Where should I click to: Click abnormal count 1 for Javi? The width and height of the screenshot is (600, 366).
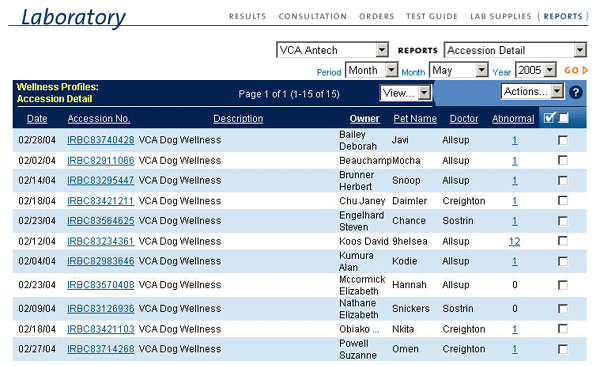[x=515, y=141]
